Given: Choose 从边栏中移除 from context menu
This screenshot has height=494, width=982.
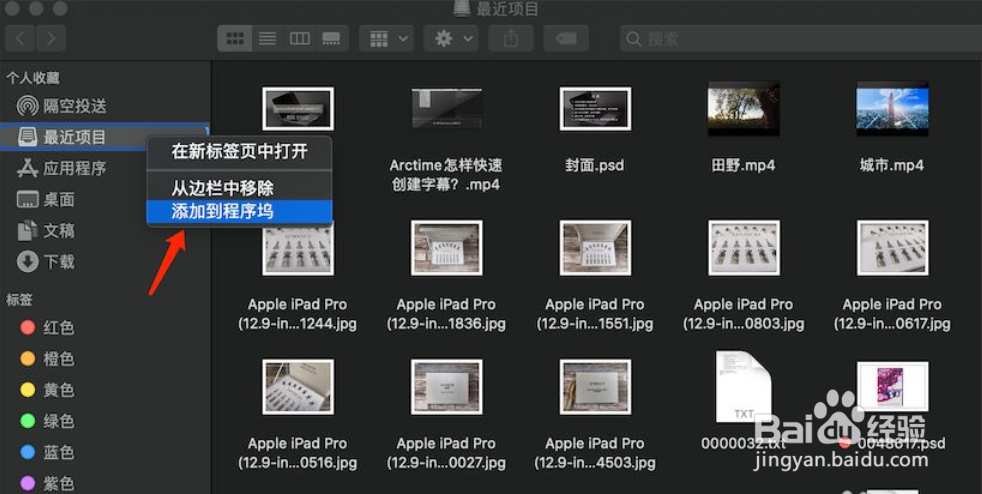Looking at the screenshot, I should 239,188.
